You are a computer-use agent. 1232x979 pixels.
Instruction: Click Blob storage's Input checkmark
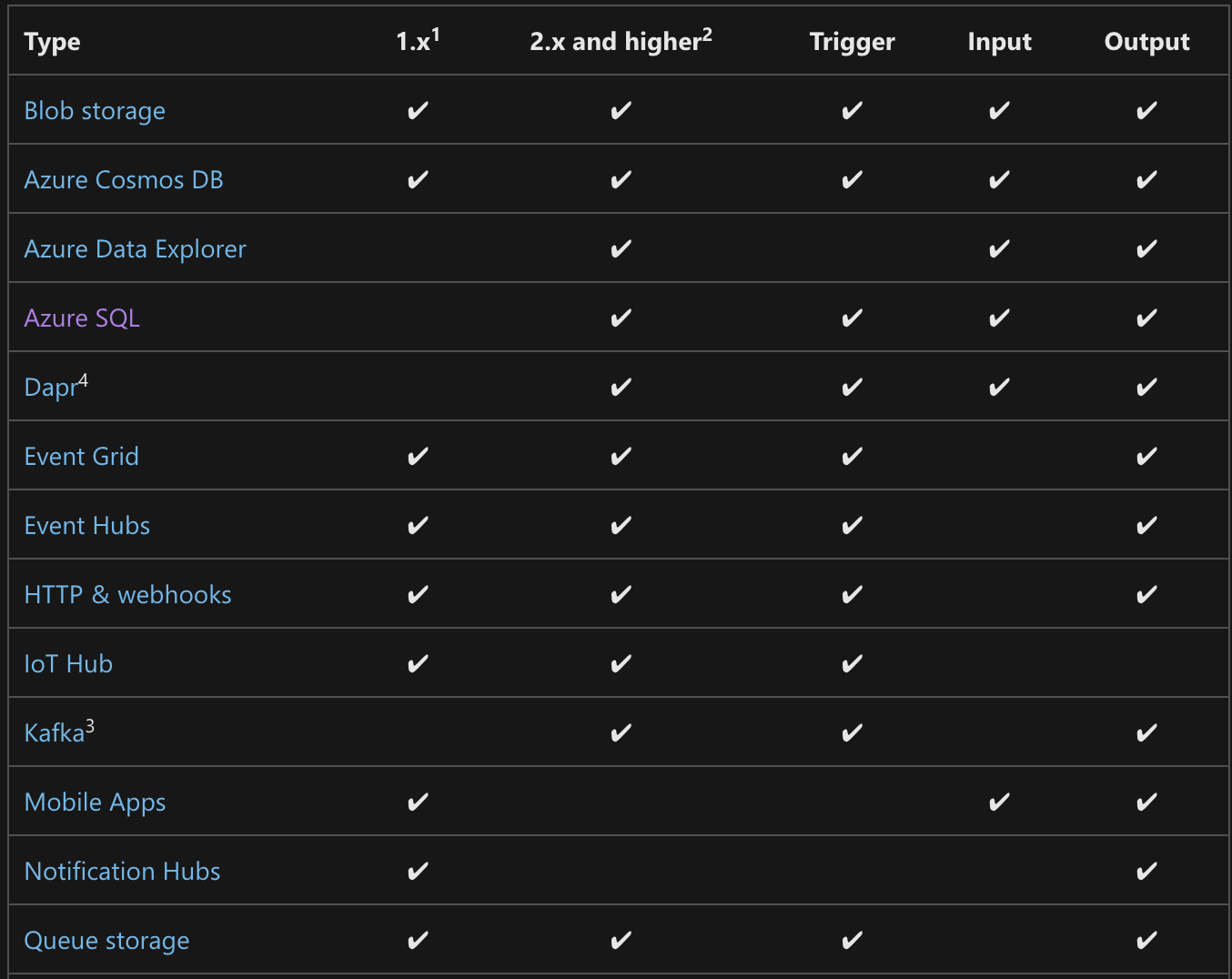coord(1000,111)
